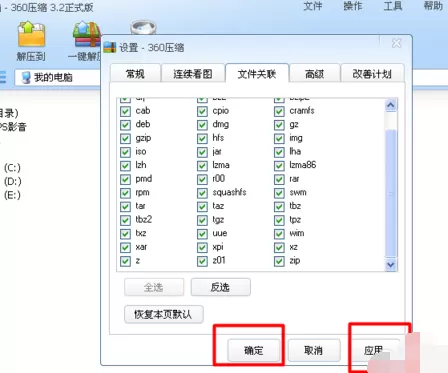Click the 一键解压 one-click extract icon
Screen dimensions: 448x373
pos(86,34)
